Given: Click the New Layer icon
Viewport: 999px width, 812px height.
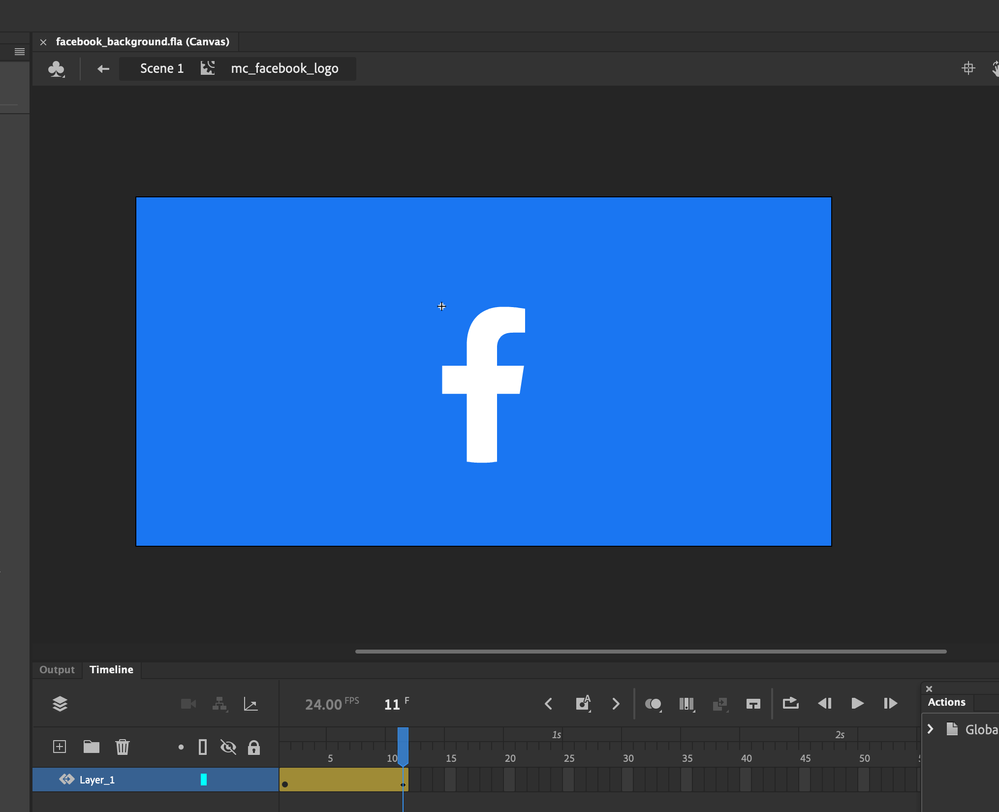Looking at the screenshot, I should pyautogui.click(x=59, y=747).
